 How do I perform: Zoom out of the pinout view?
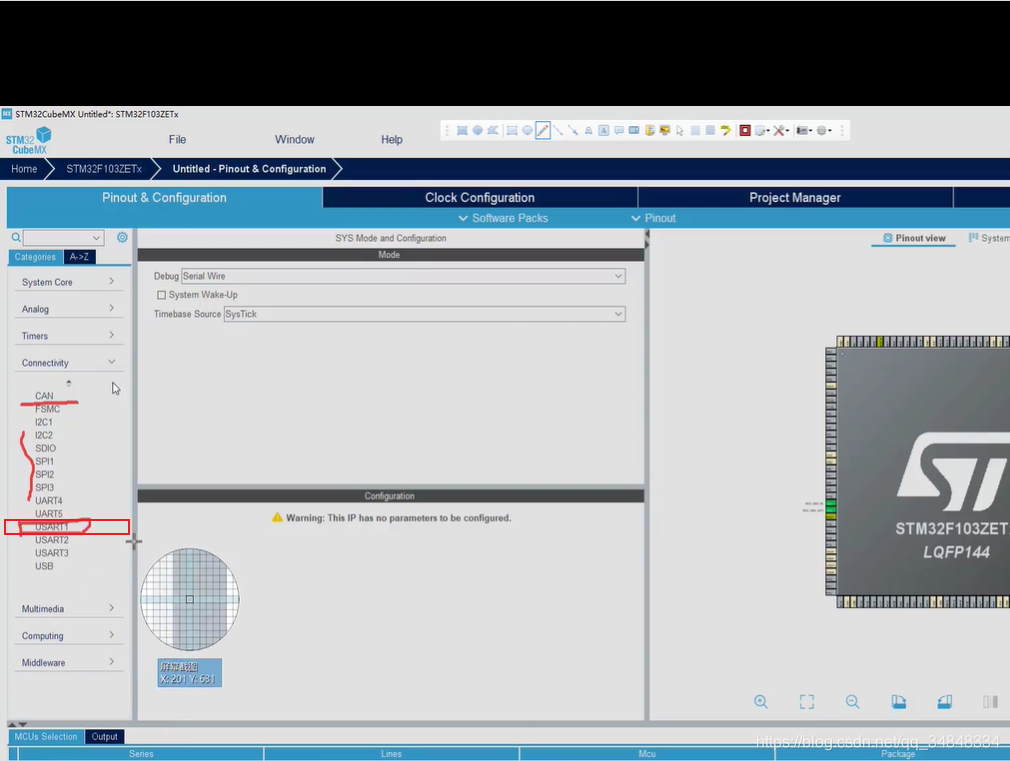coord(852,702)
